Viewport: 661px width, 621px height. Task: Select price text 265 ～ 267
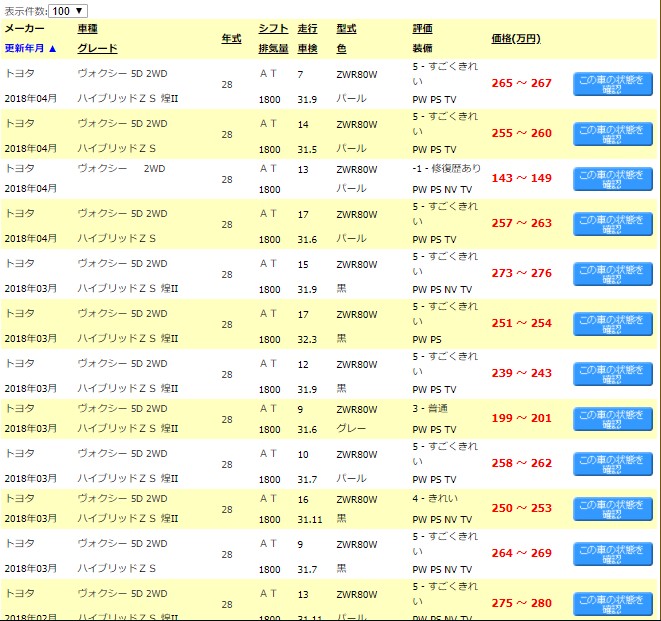click(521, 83)
